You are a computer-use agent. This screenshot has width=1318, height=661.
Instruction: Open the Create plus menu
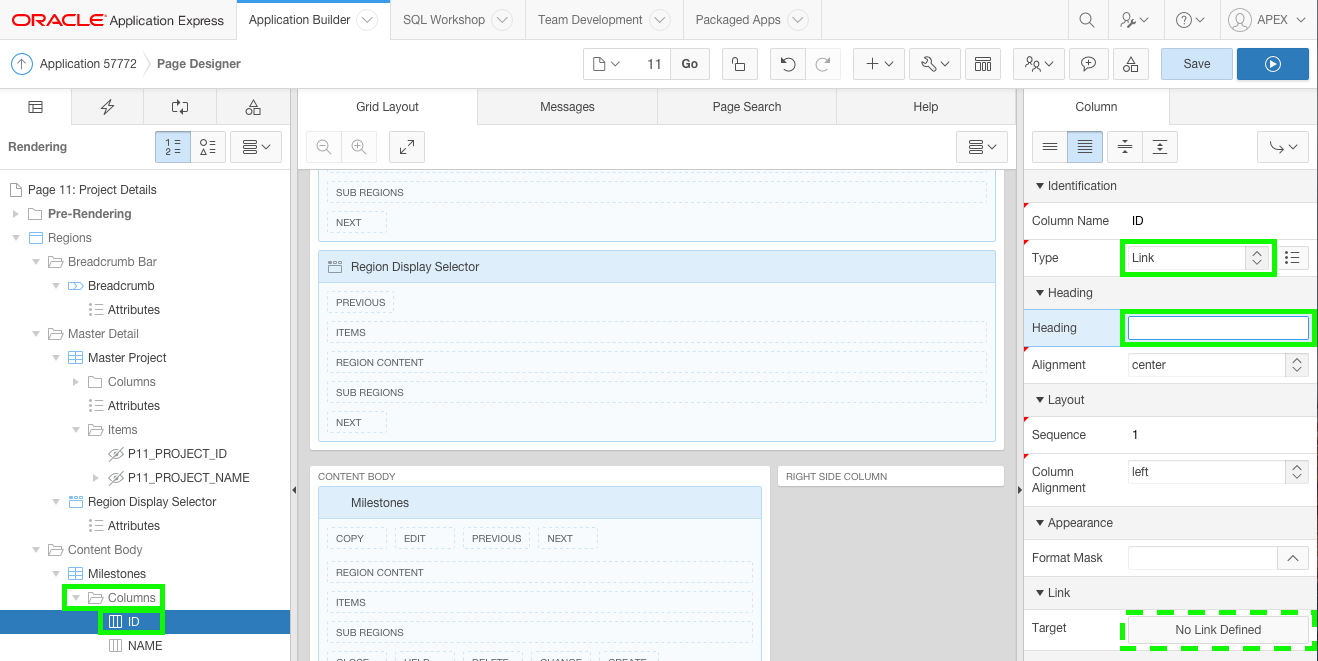point(879,64)
